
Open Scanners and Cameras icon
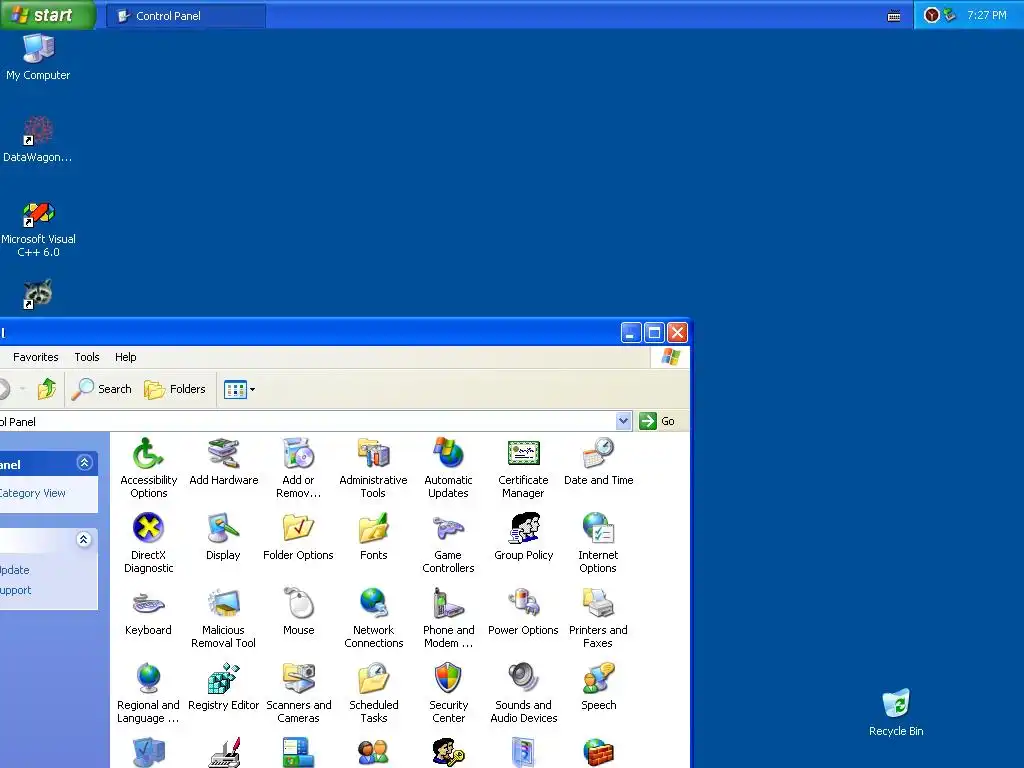pos(298,693)
